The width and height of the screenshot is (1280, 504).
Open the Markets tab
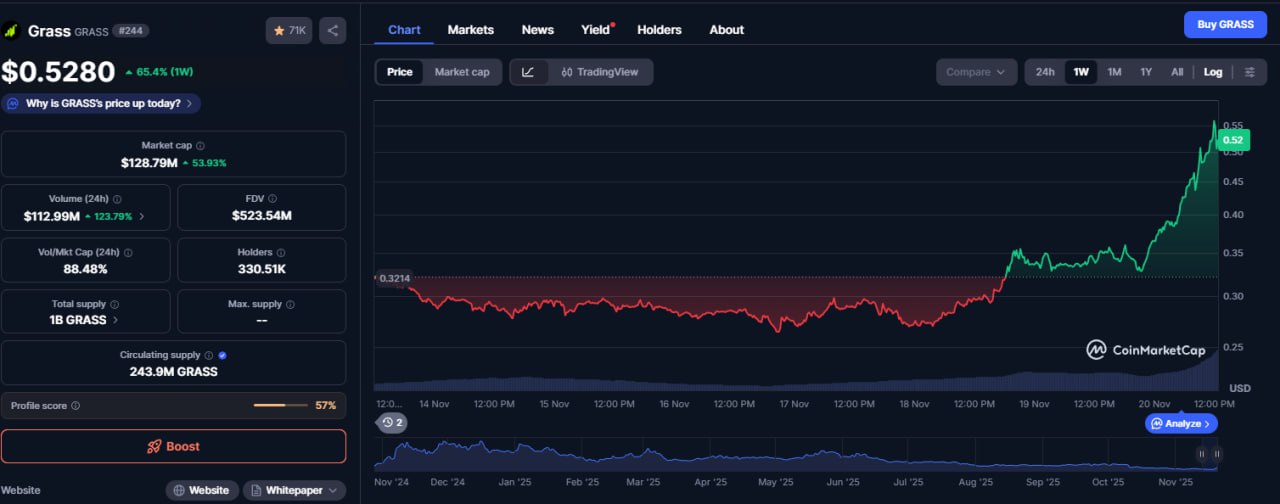470,30
